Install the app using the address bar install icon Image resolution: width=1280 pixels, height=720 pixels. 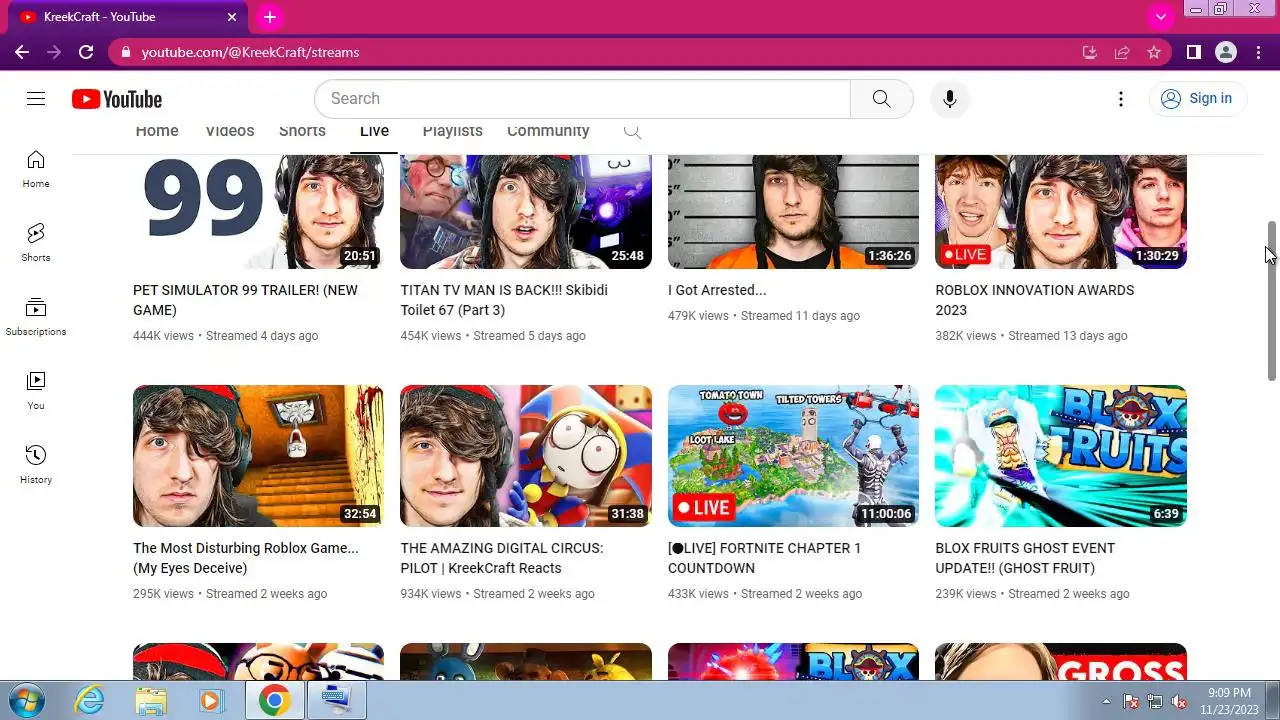(1090, 52)
